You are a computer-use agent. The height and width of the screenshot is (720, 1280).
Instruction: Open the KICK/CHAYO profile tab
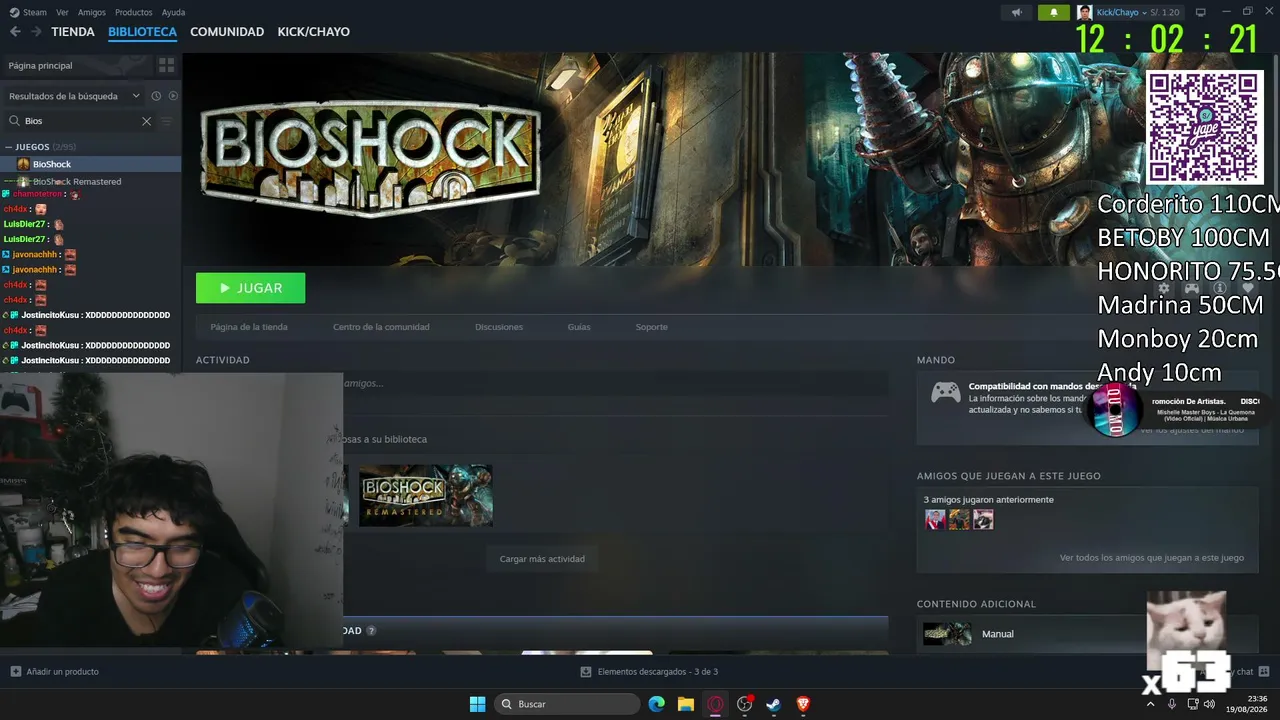pyautogui.click(x=314, y=32)
